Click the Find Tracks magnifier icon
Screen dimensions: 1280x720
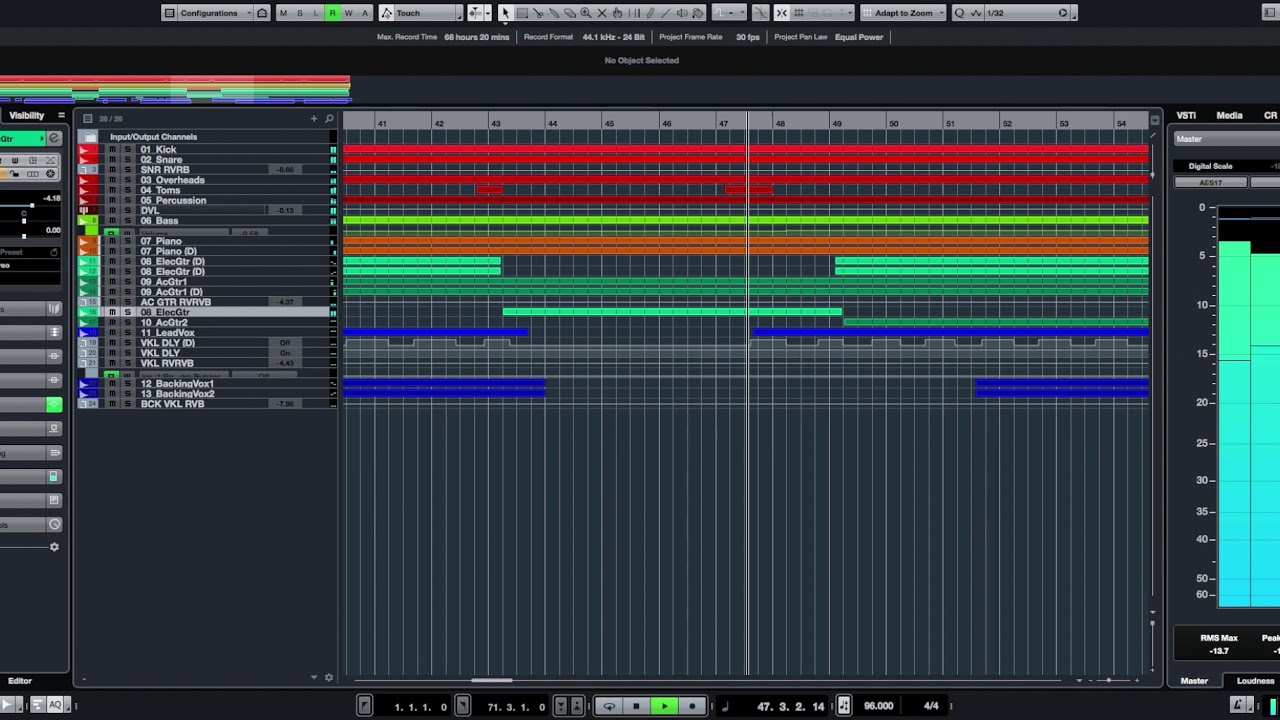tap(329, 118)
